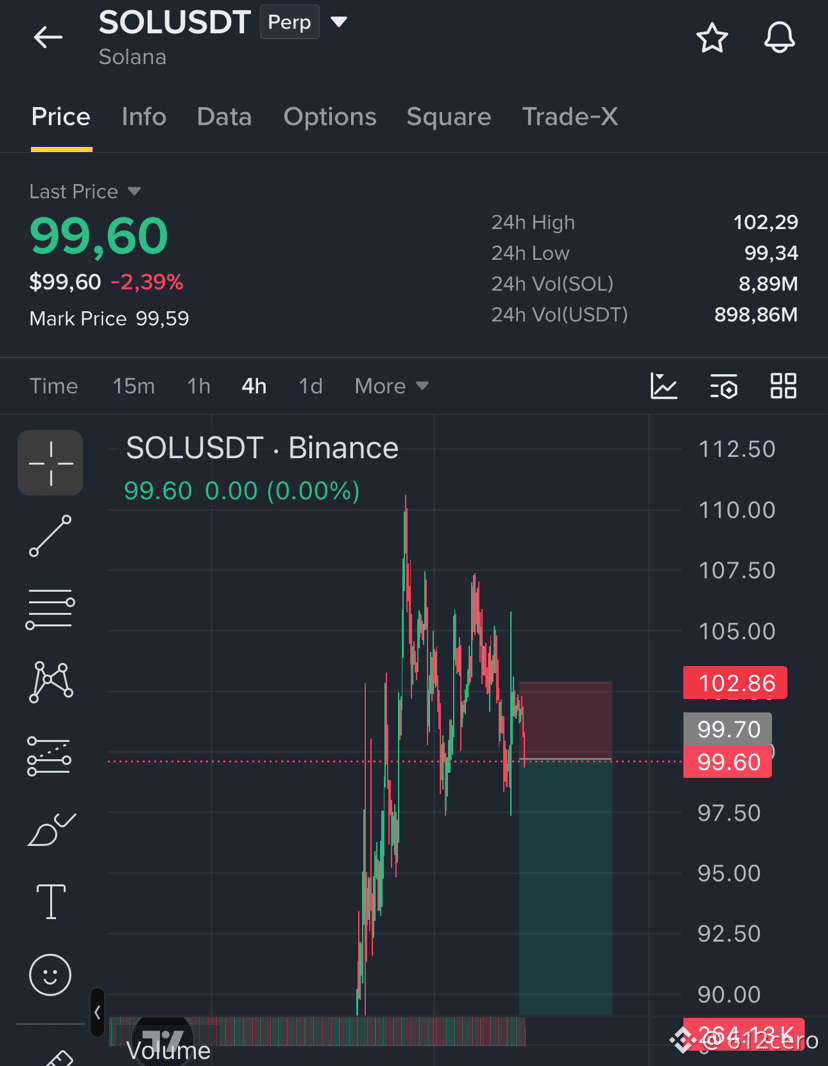This screenshot has height=1066, width=828.
Task: Expand the SOLUSDT Perp contract dropdown
Action: (339, 22)
